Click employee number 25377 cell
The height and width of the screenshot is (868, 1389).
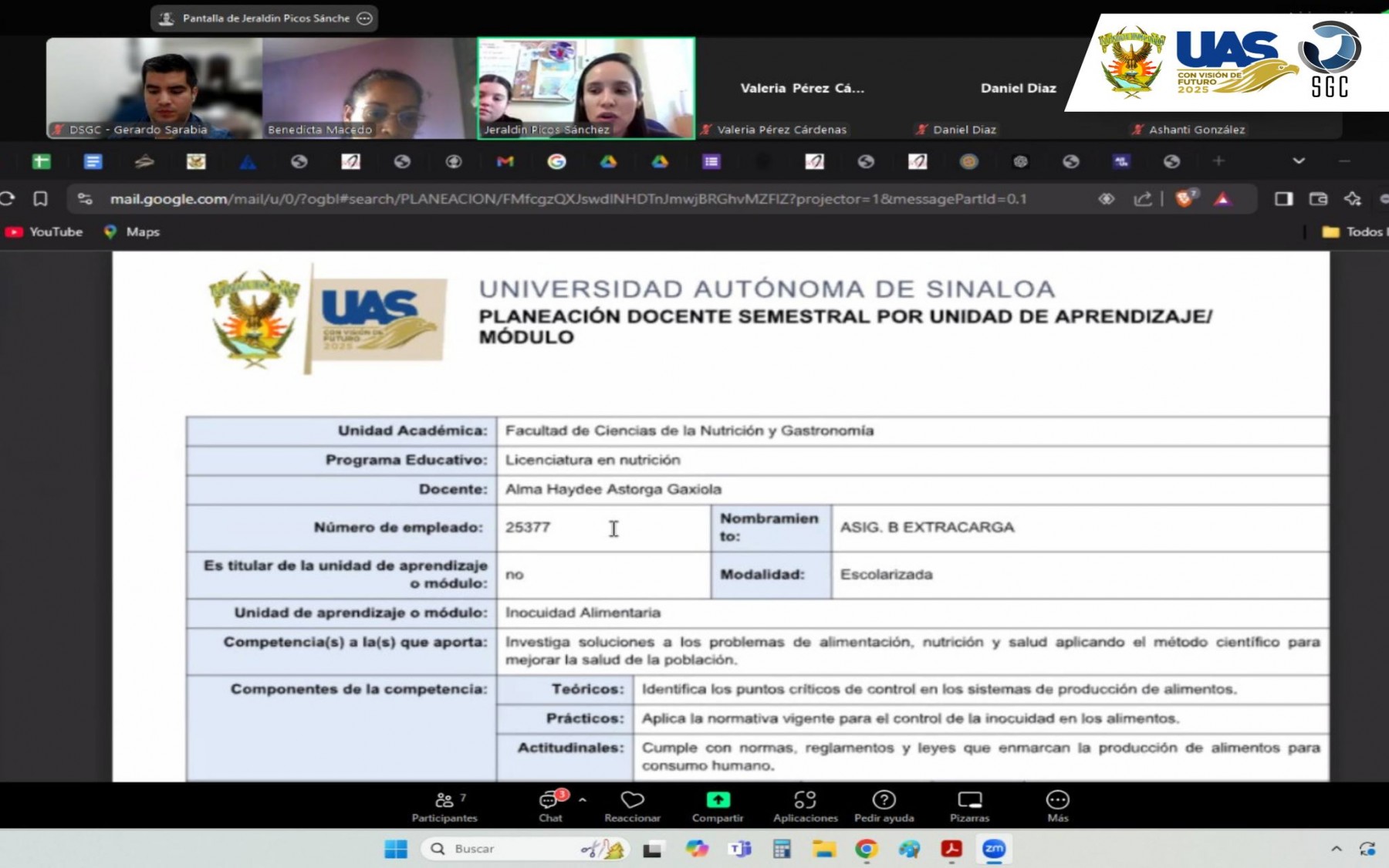point(603,528)
